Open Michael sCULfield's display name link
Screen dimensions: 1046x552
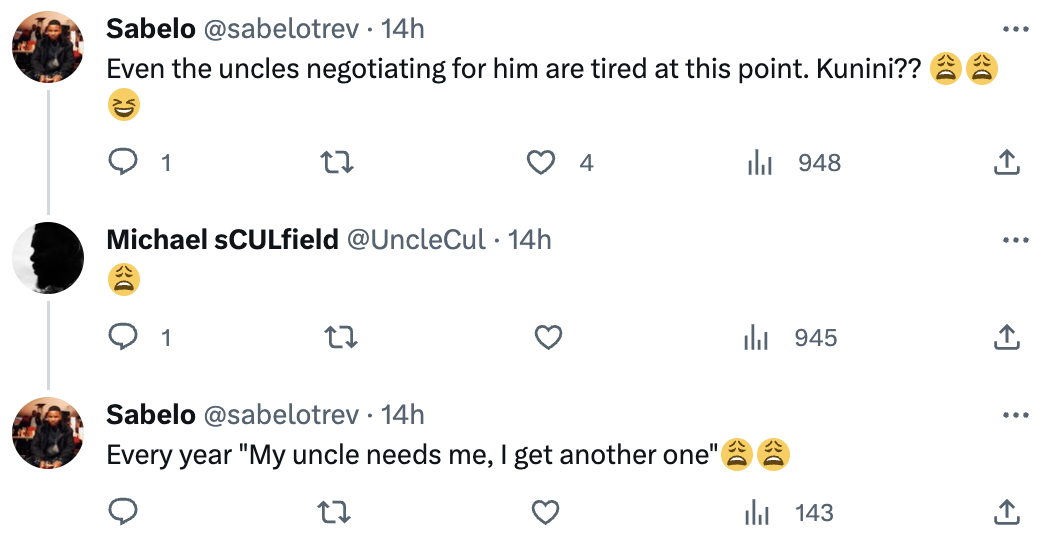pyautogui.click(x=222, y=240)
